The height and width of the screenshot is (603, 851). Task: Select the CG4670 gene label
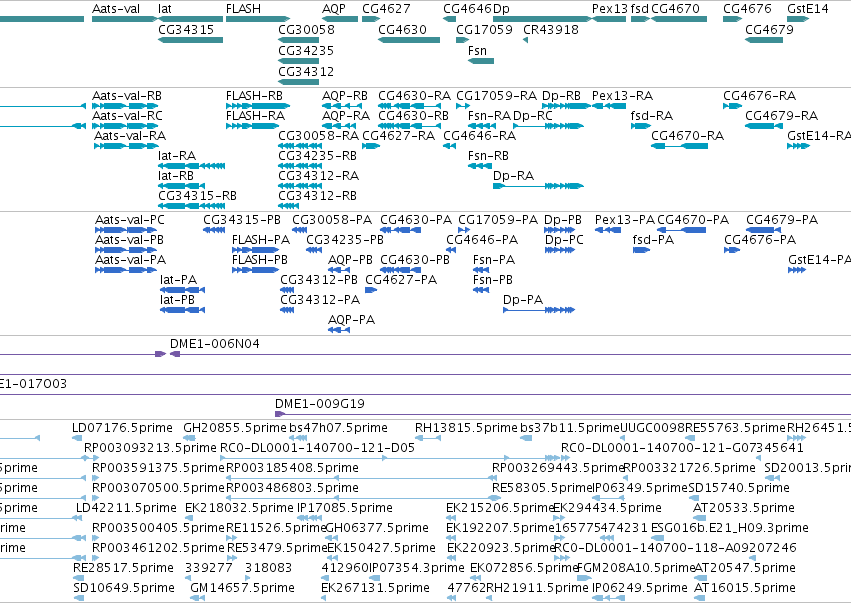675,9
